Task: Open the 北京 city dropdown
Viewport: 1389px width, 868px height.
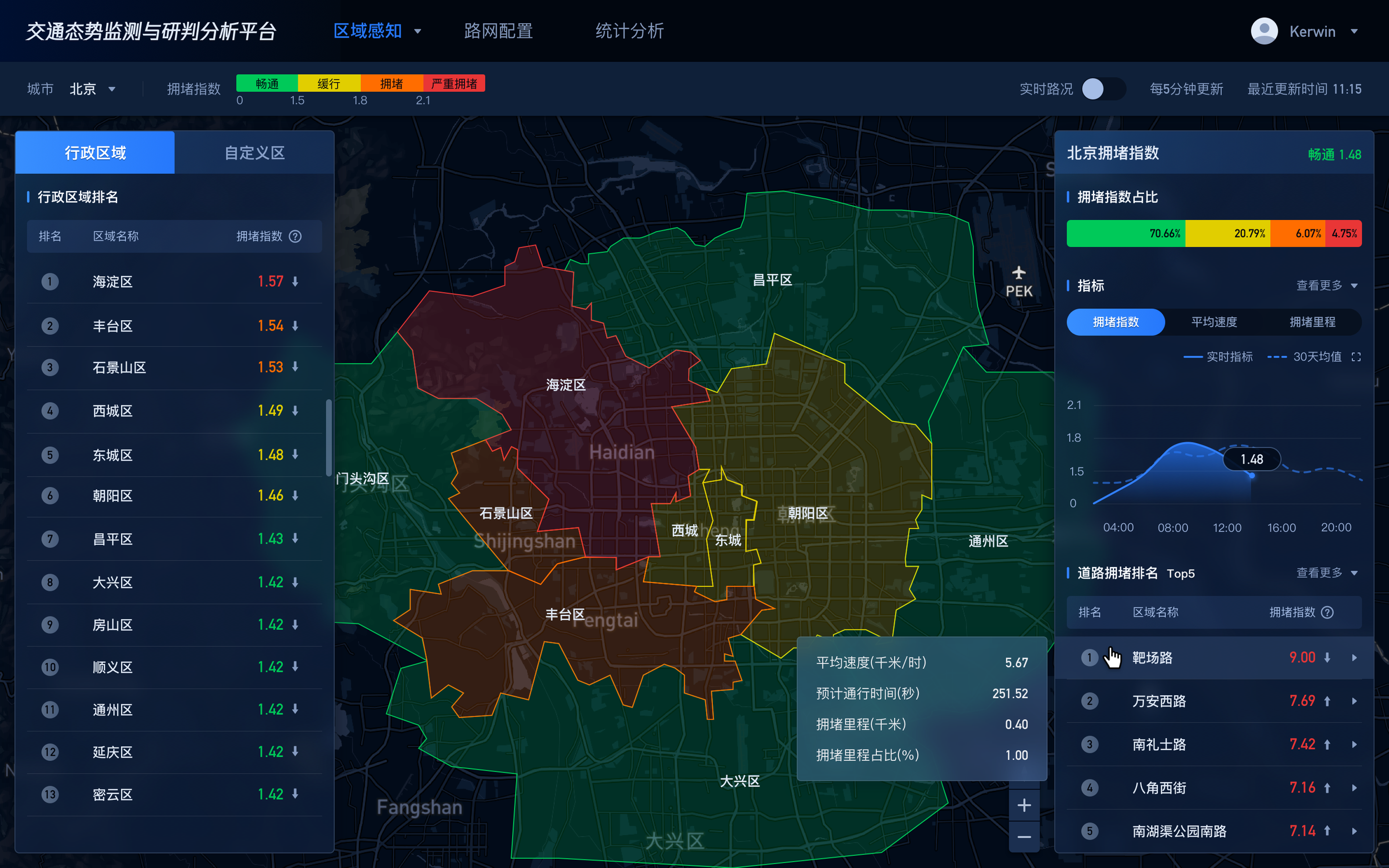Action: click(92, 89)
